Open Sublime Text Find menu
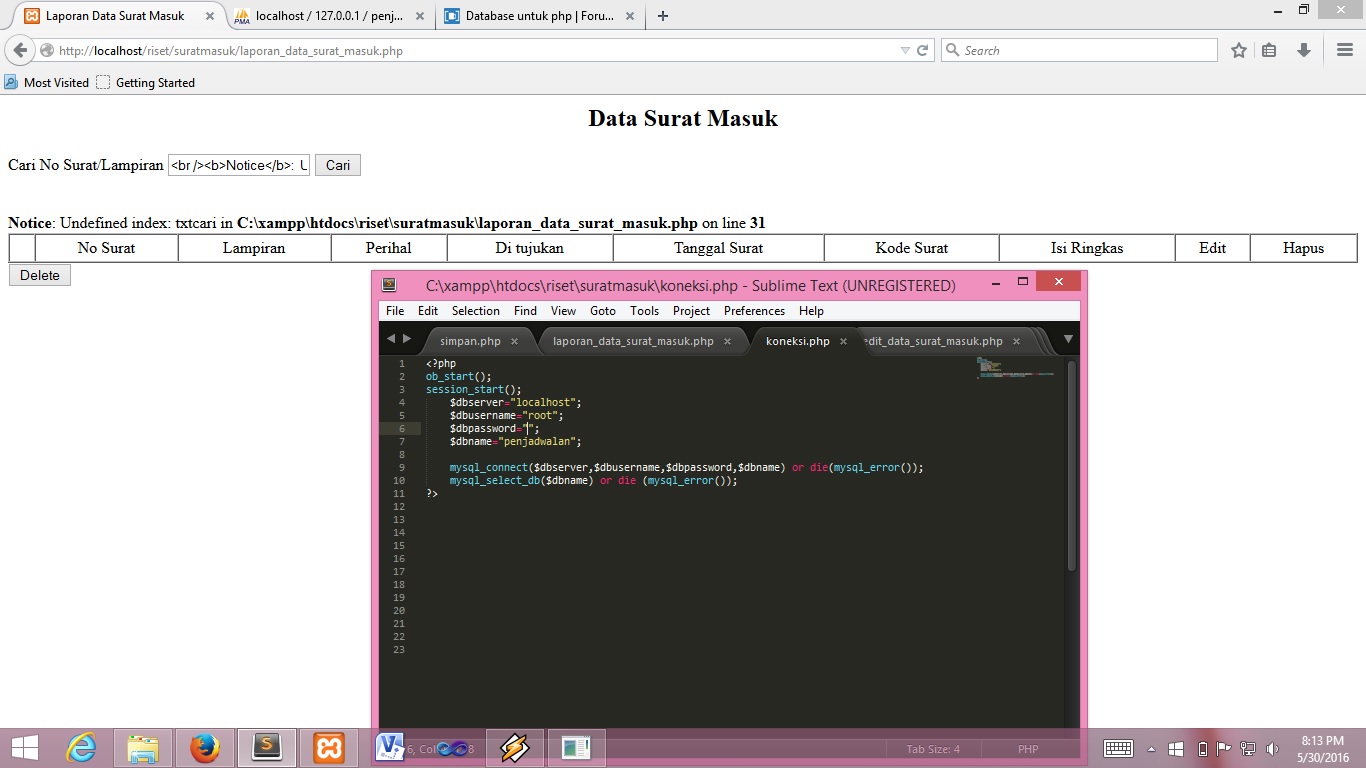The height and width of the screenshot is (768, 1366). point(525,311)
